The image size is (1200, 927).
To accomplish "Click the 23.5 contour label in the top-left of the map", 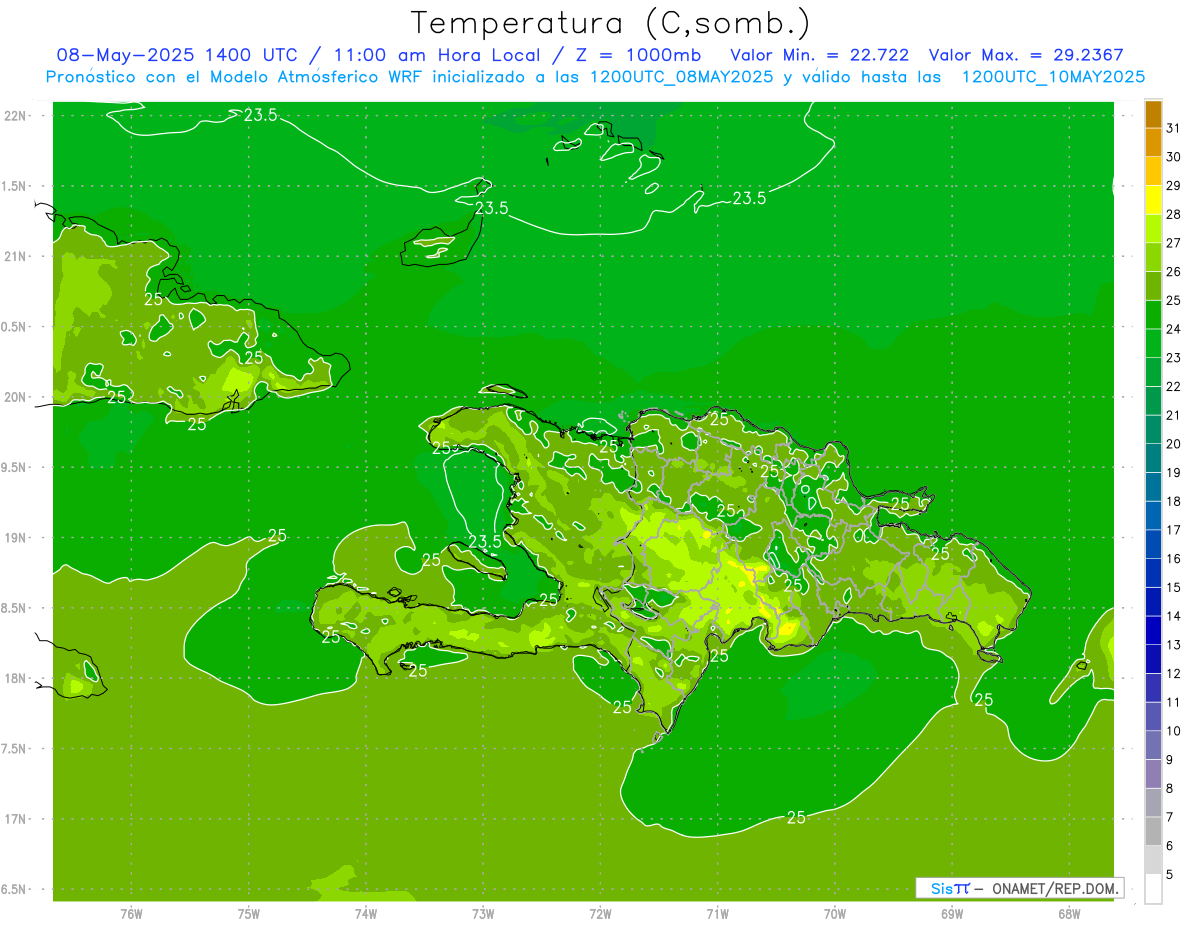I will click(x=260, y=115).
